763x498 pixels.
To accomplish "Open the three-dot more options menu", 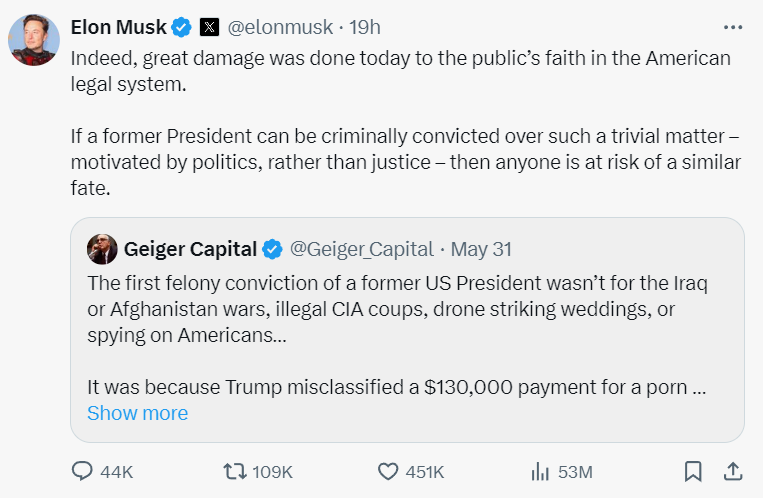I will tap(734, 26).
